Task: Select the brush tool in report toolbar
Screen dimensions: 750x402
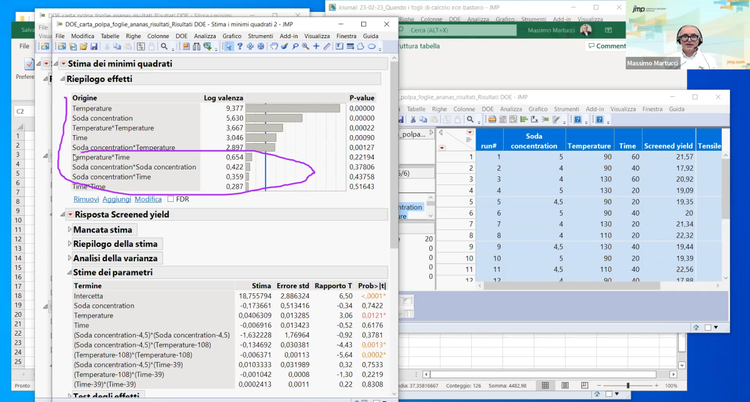Action: click(284, 46)
